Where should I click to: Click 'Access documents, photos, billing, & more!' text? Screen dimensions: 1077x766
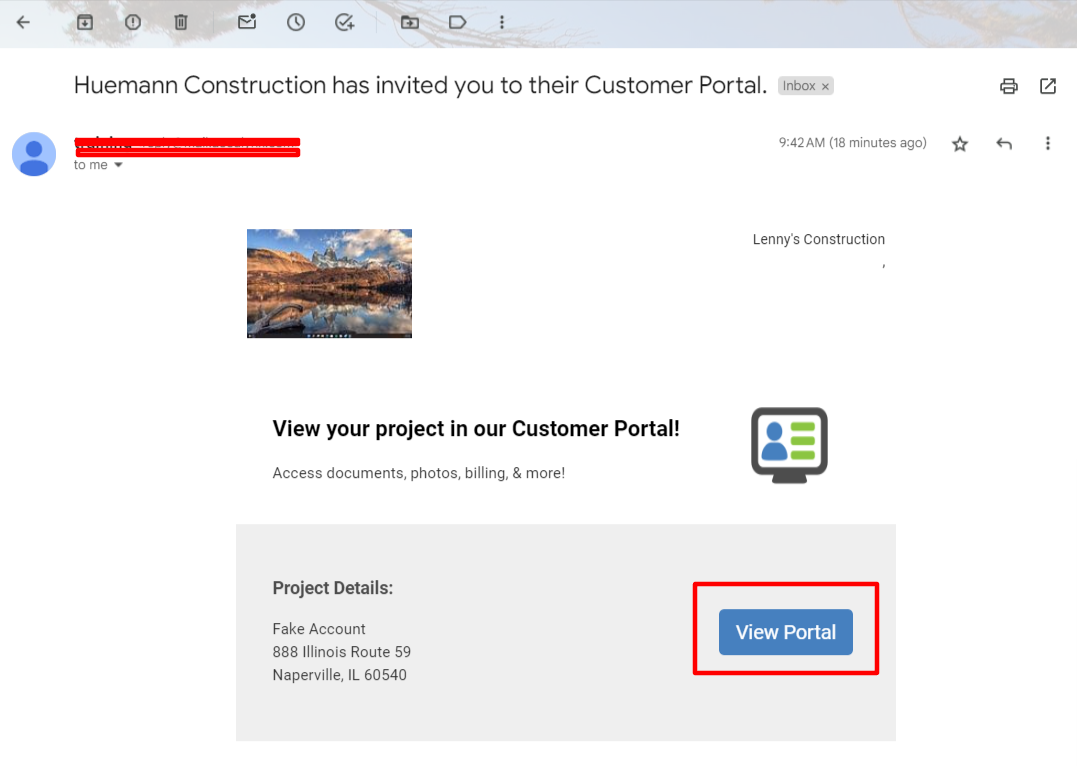(419, 473)
